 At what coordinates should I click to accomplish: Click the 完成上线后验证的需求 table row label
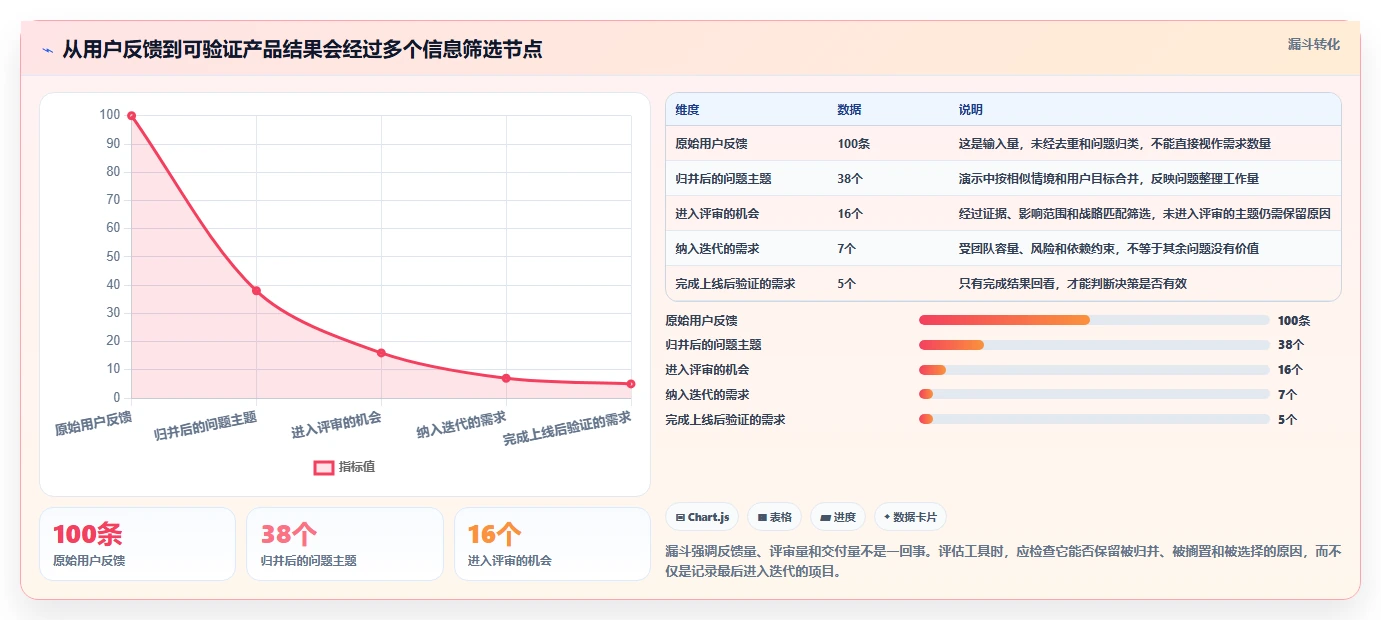[735, 283]
